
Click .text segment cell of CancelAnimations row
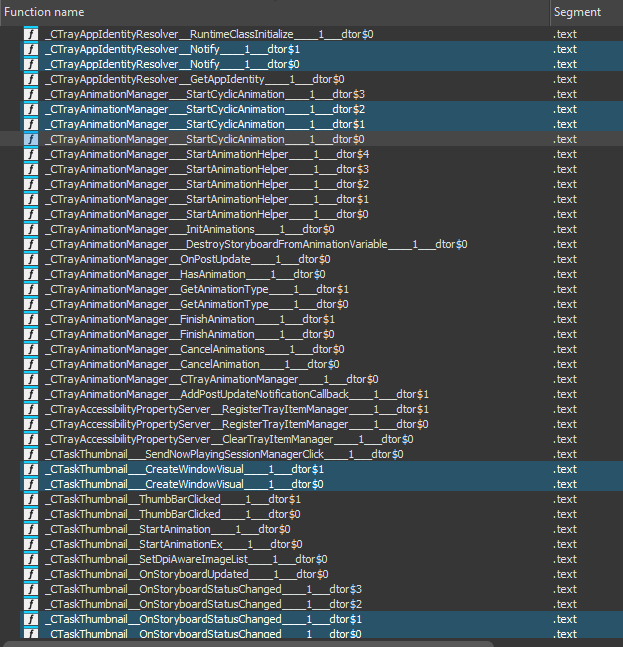click(x=565, y=349)
